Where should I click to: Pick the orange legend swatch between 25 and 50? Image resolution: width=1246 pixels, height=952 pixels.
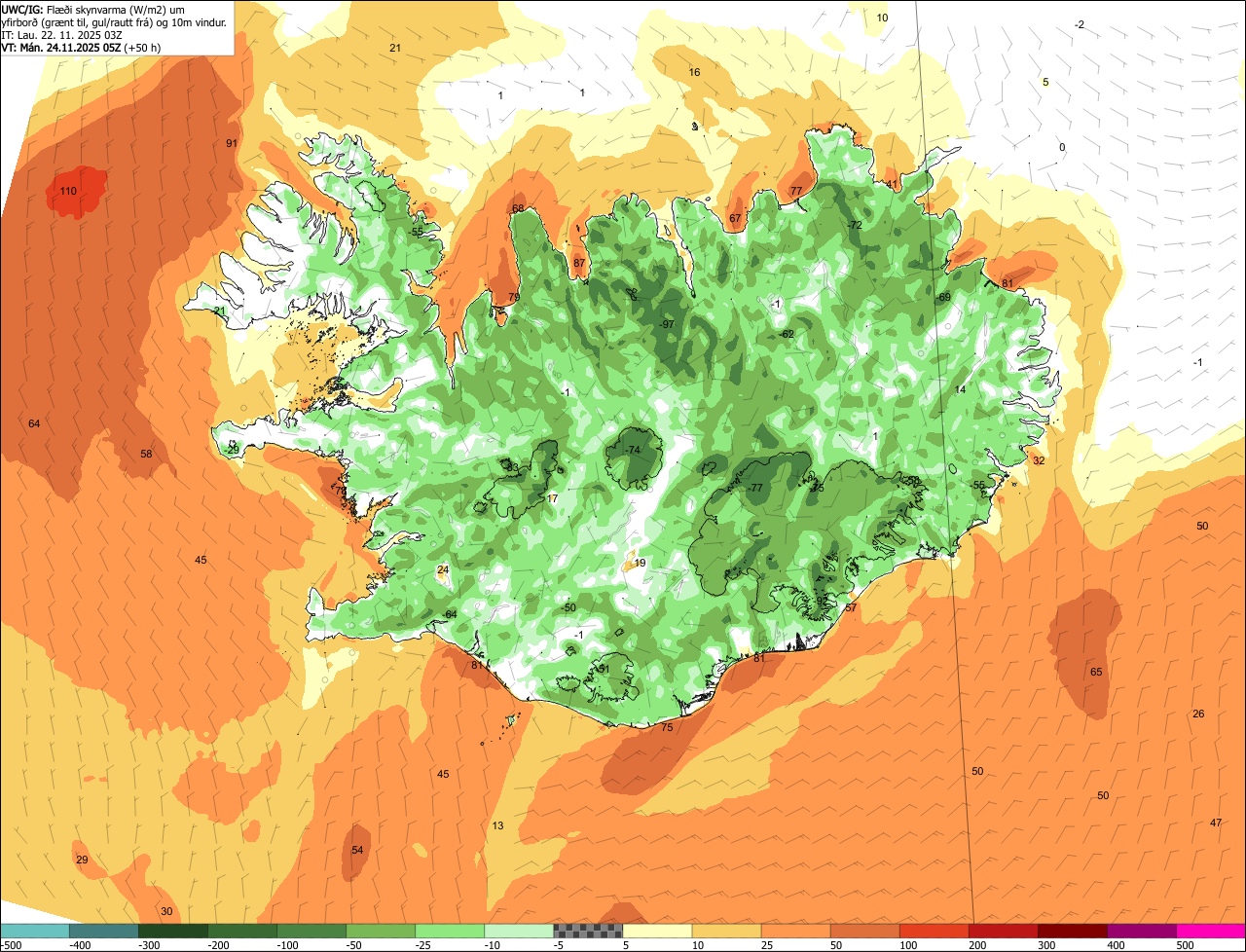(795, 931)
